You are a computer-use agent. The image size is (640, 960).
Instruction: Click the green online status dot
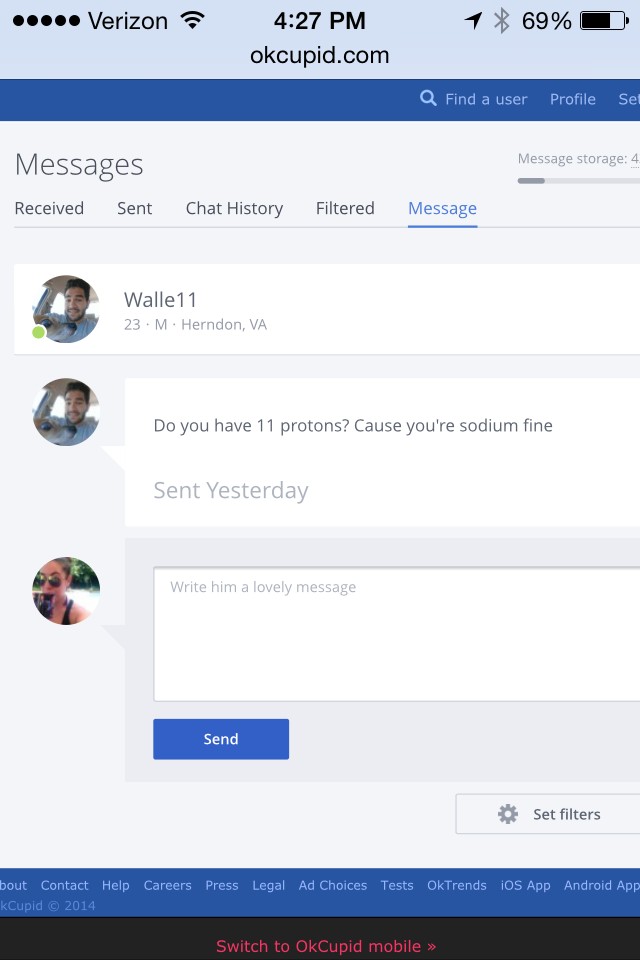coord(39,332)
